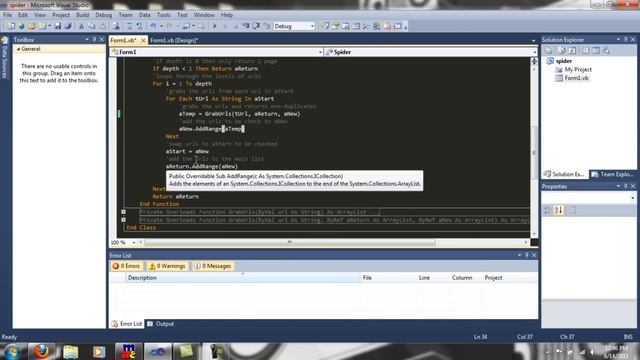The height and width of the screenshot is (360, 640).
Task: Switch to Form1.vb [Design] tab
Action: coord(174,40)
